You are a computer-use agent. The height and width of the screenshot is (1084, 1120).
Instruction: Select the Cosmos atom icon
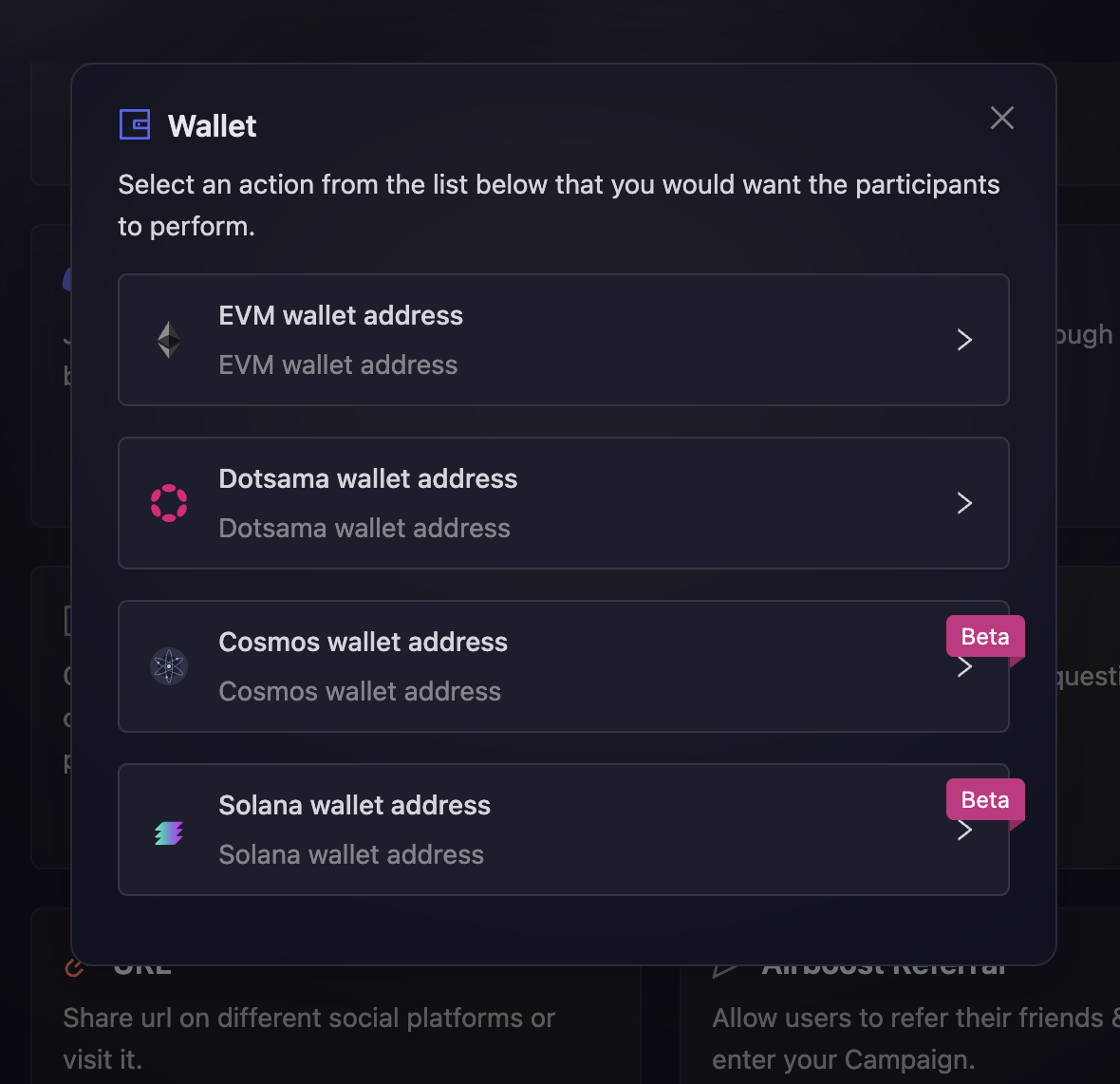pos(169,665)
